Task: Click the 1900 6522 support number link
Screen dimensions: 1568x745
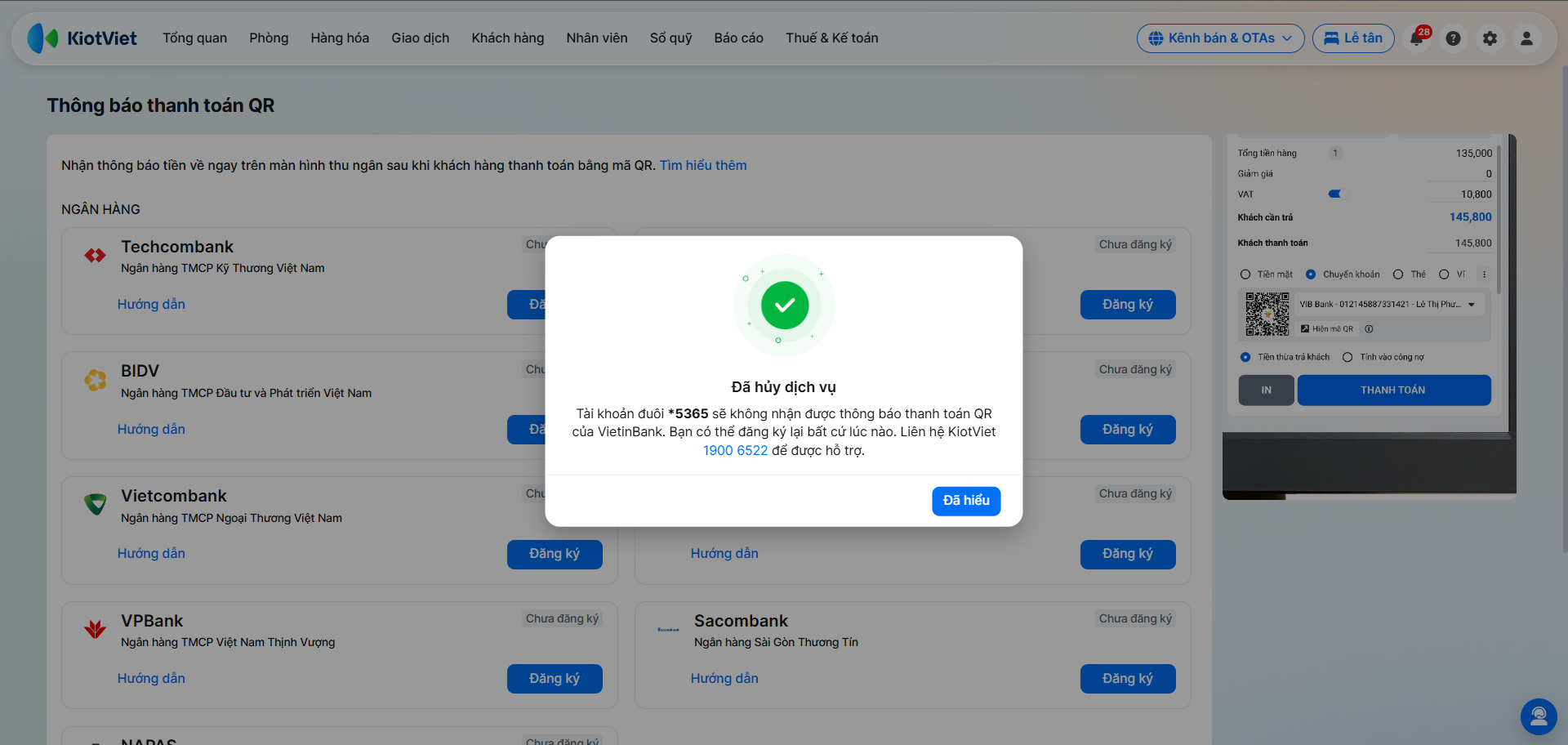Action: [735, 451]
